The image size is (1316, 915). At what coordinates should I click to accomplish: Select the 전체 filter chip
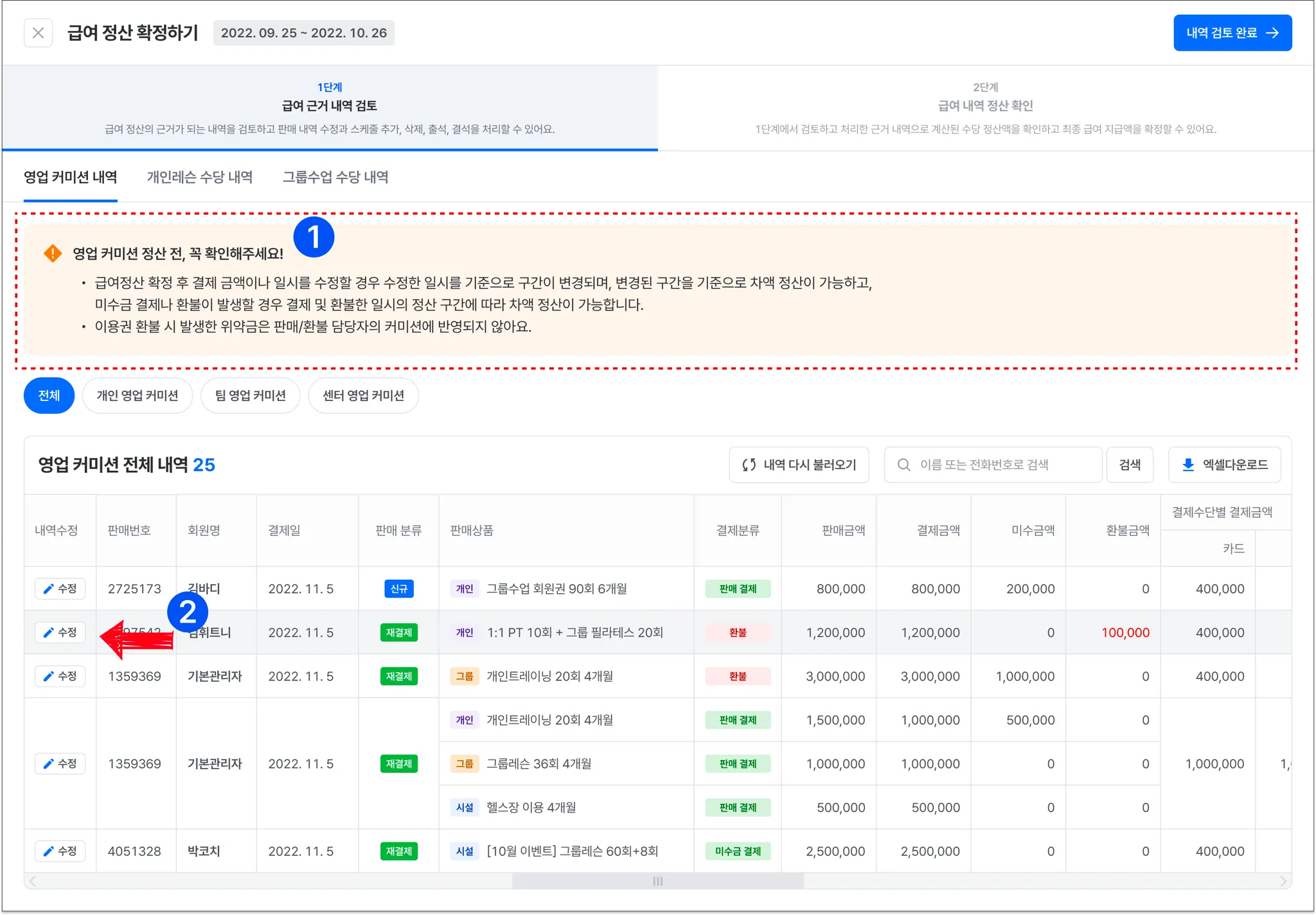[49, 395]
